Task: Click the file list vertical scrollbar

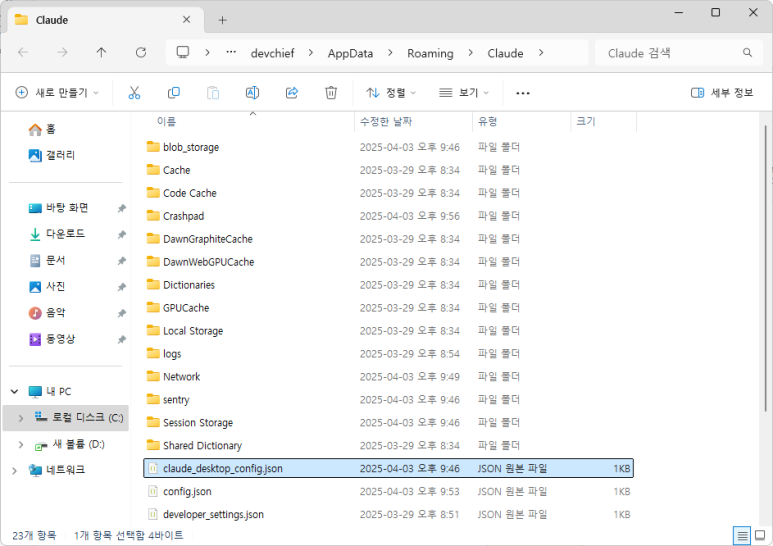Action: [x=765, y=269]
